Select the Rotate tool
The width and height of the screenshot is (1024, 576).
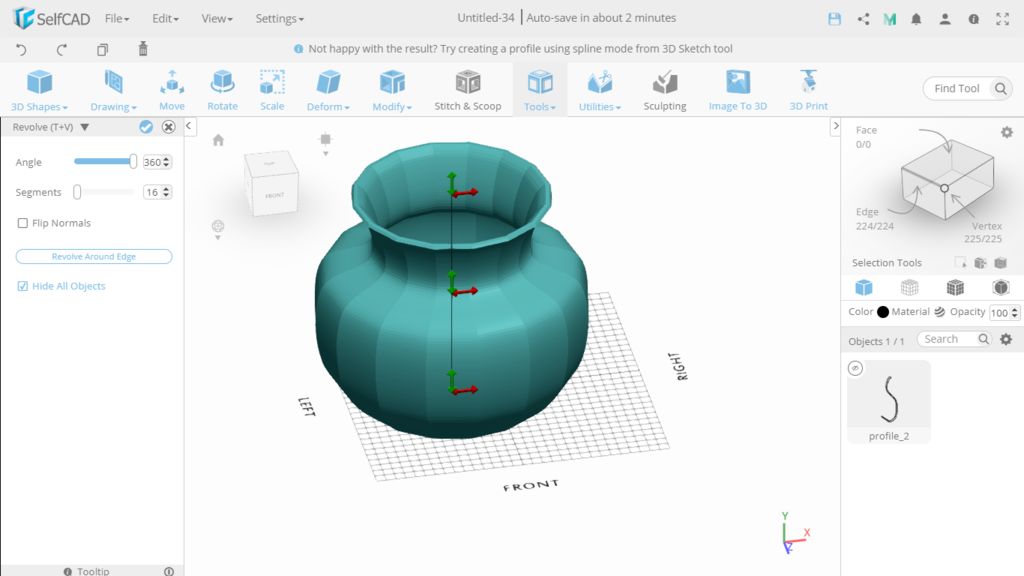pos(222,90)
